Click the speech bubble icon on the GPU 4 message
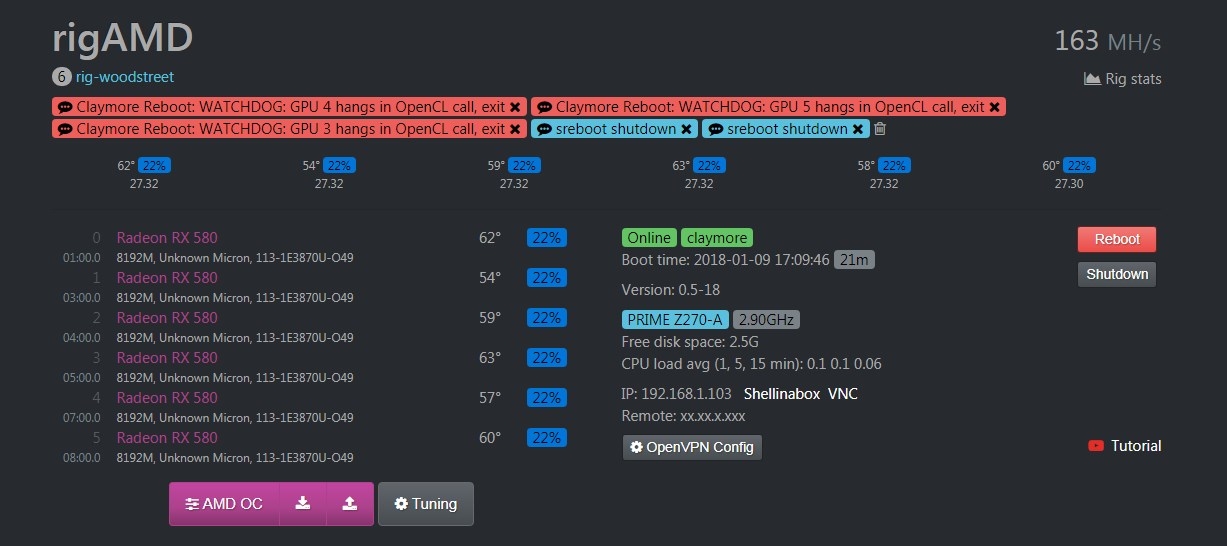 pos(65,107)
